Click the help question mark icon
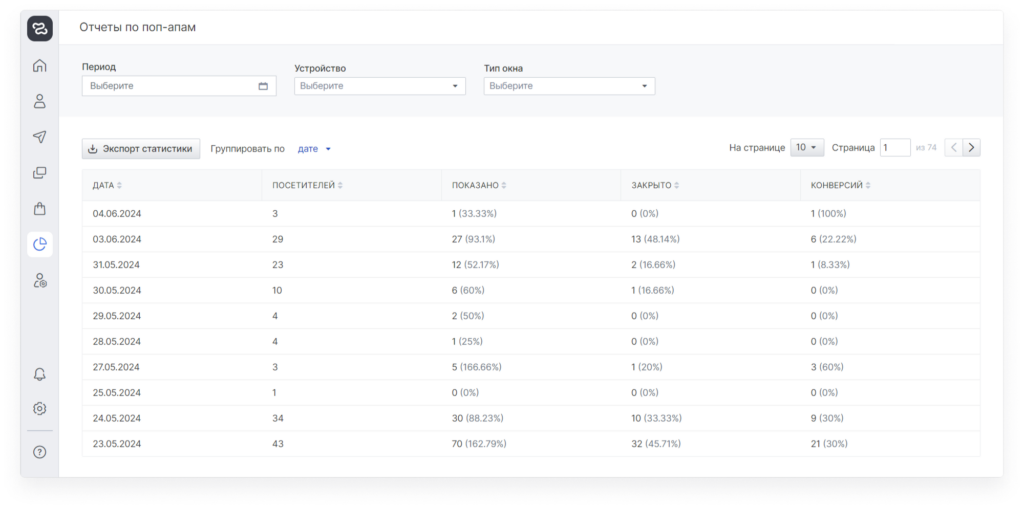Screen dimensions: 1024x508 [40, 451]
